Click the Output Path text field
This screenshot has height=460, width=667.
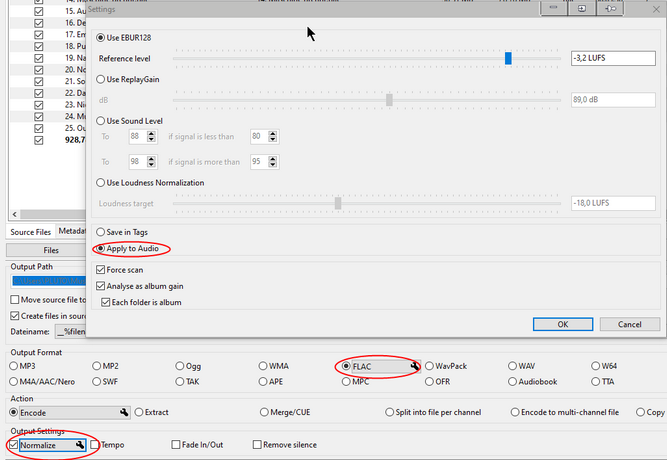(48, 281)
